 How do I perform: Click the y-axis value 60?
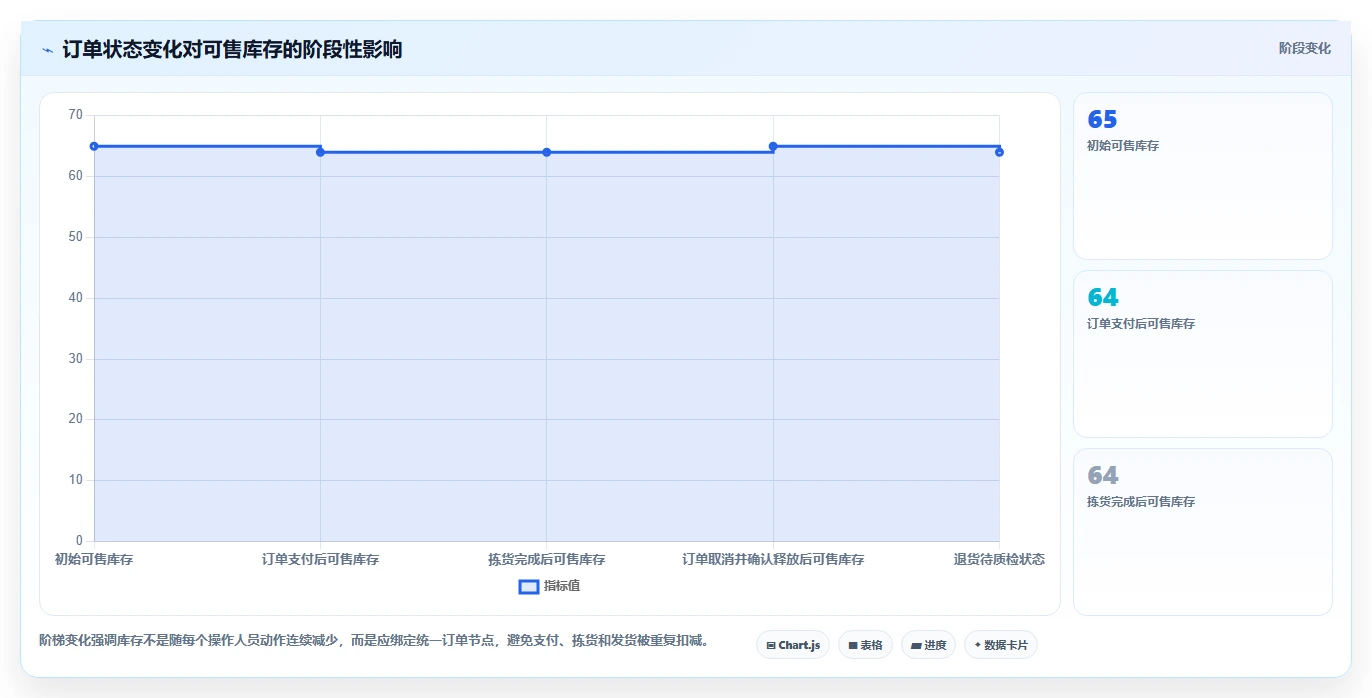(76, 176)
